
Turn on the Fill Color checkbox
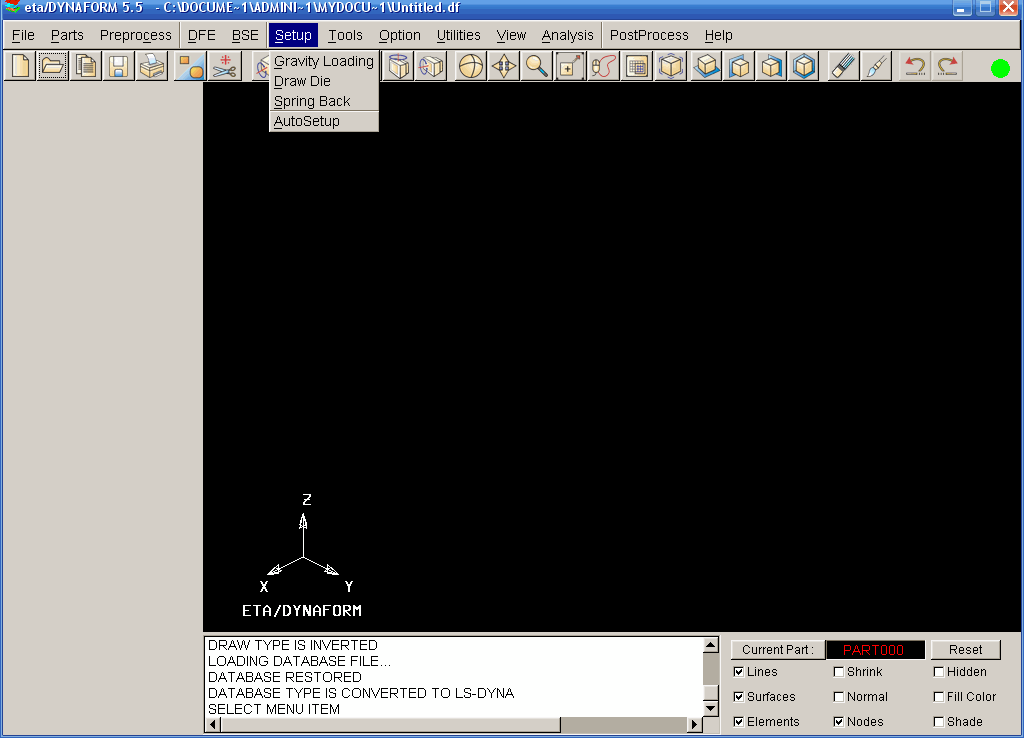point(938,697)
